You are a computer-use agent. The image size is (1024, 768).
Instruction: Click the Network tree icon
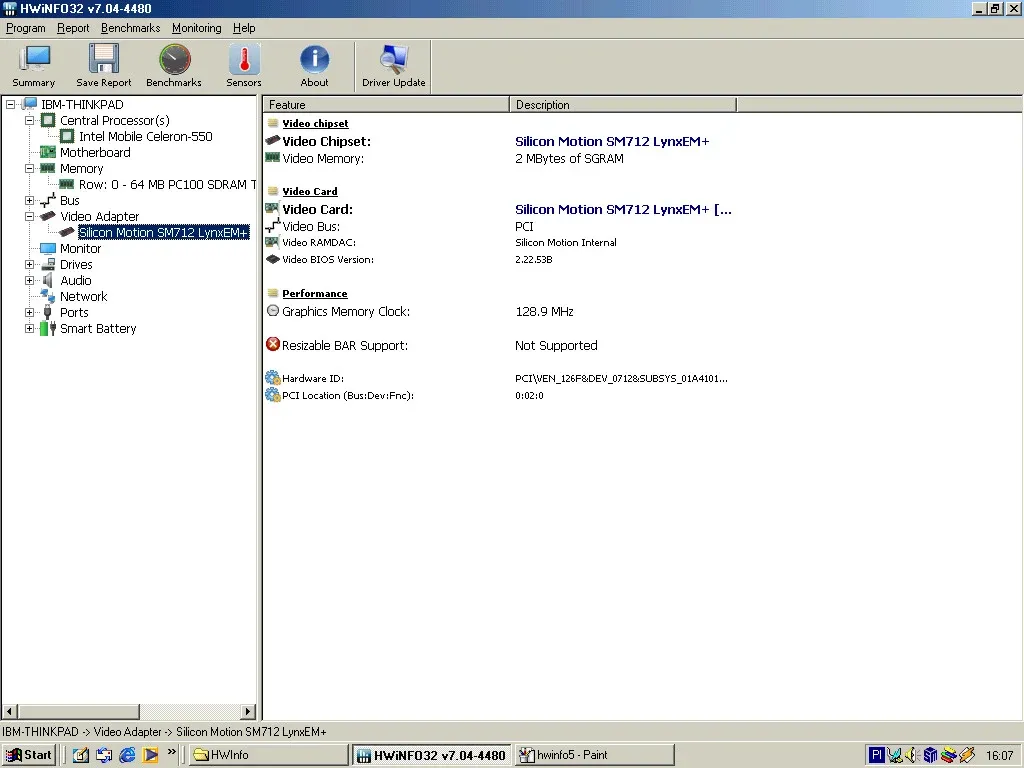coord(48,296)
